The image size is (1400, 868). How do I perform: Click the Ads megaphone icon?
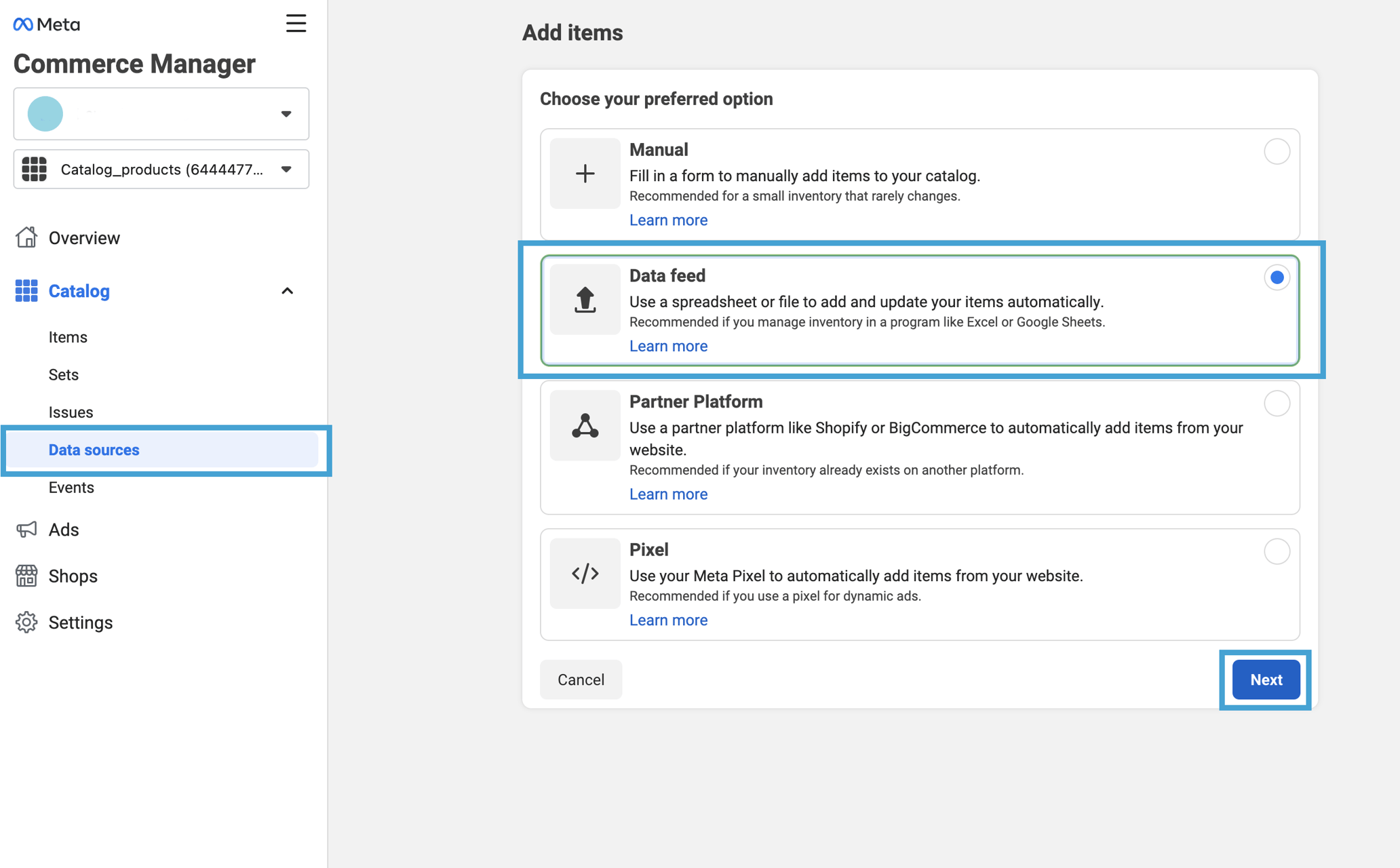[x=26, y=530]
